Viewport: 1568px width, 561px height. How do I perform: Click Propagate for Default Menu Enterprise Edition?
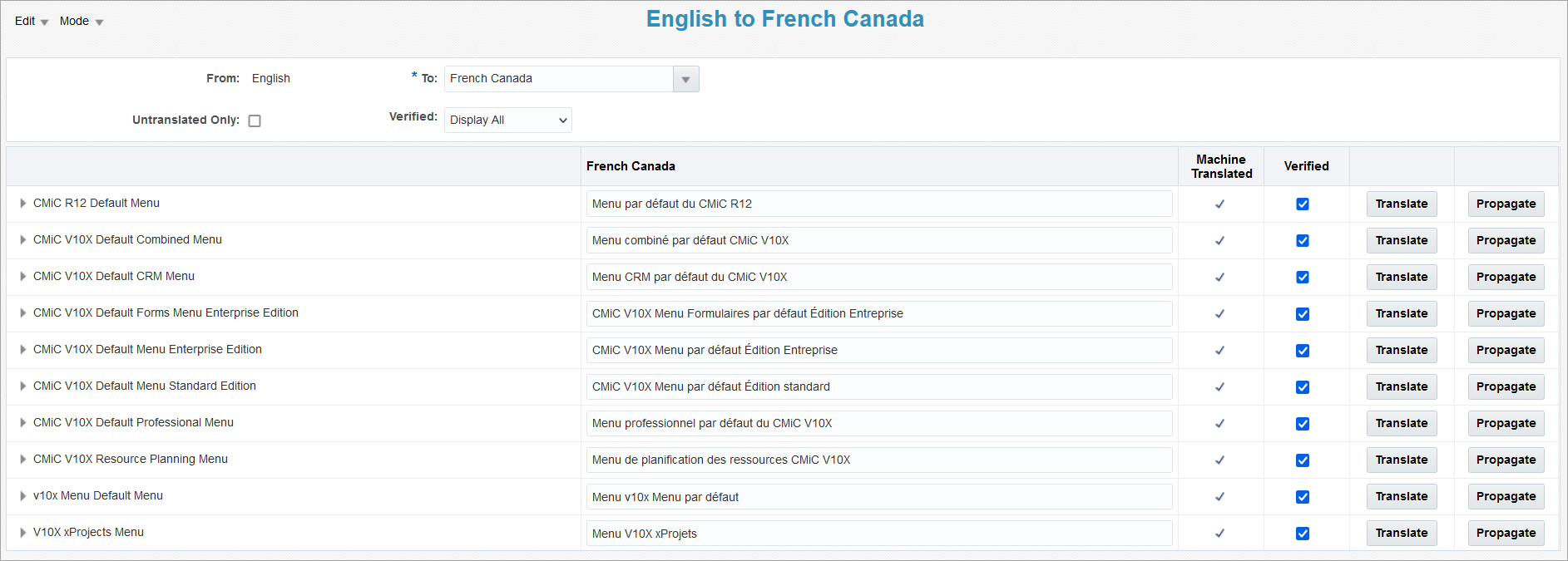[x=1506, y=350]
